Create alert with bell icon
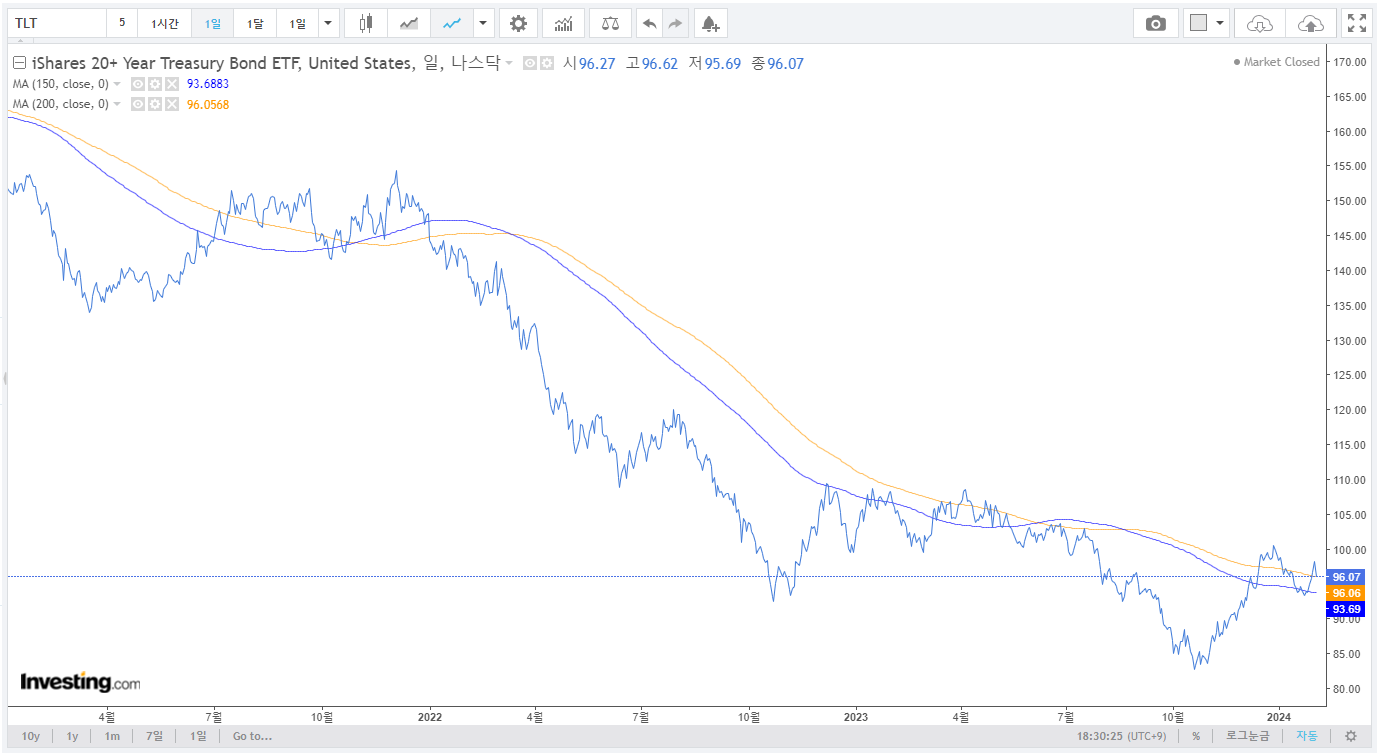The image size is (1381, 753). click(x=710, y=23)
